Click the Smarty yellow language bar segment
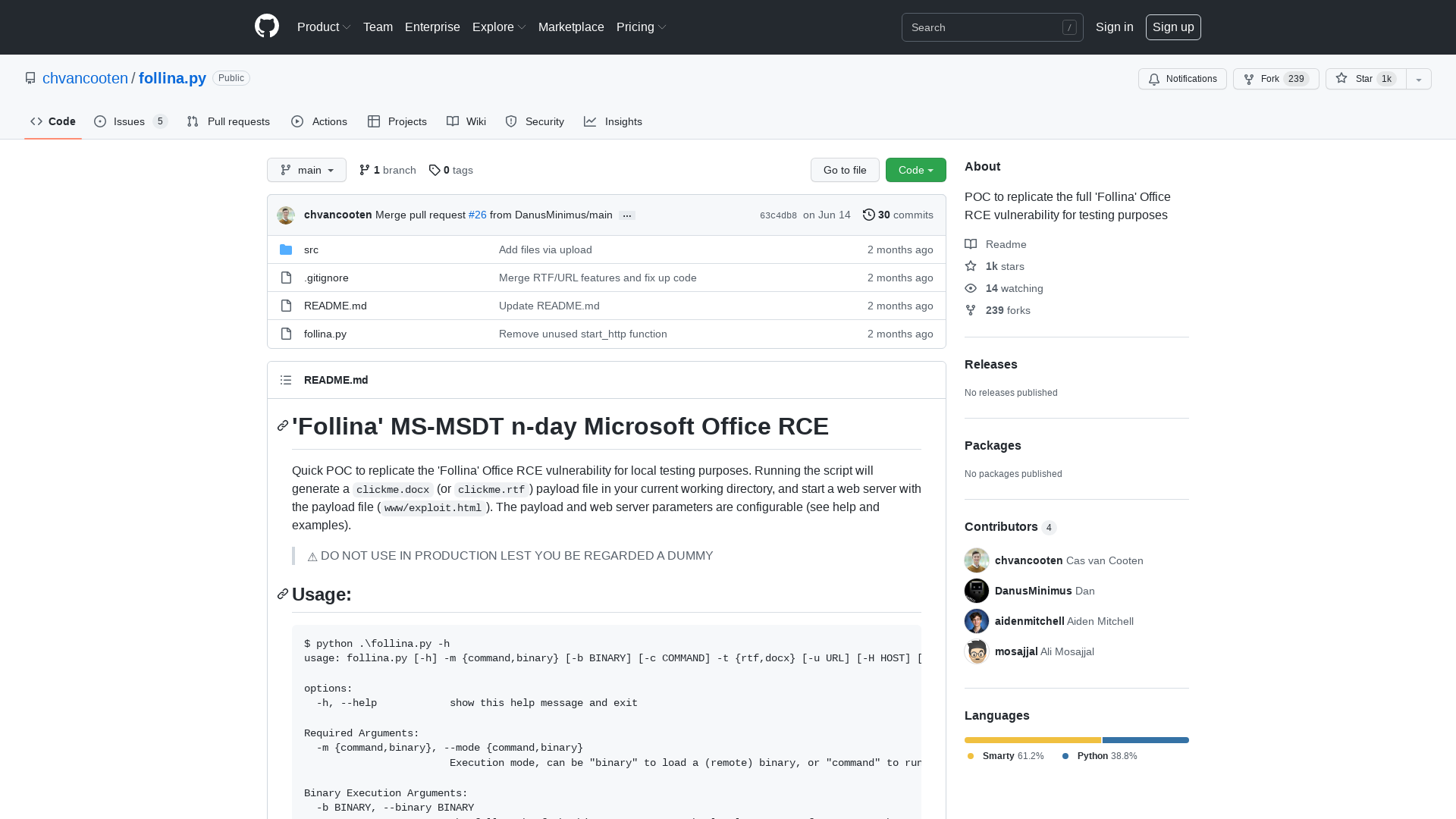The height and width of the screenshot is (819, 1456). coord(1033,740)
